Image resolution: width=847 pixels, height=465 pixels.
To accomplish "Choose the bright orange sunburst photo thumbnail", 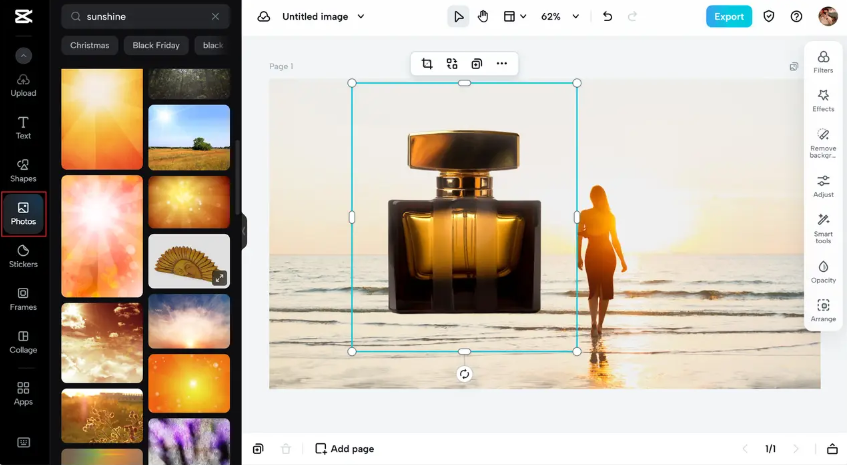I will (102, 119).
